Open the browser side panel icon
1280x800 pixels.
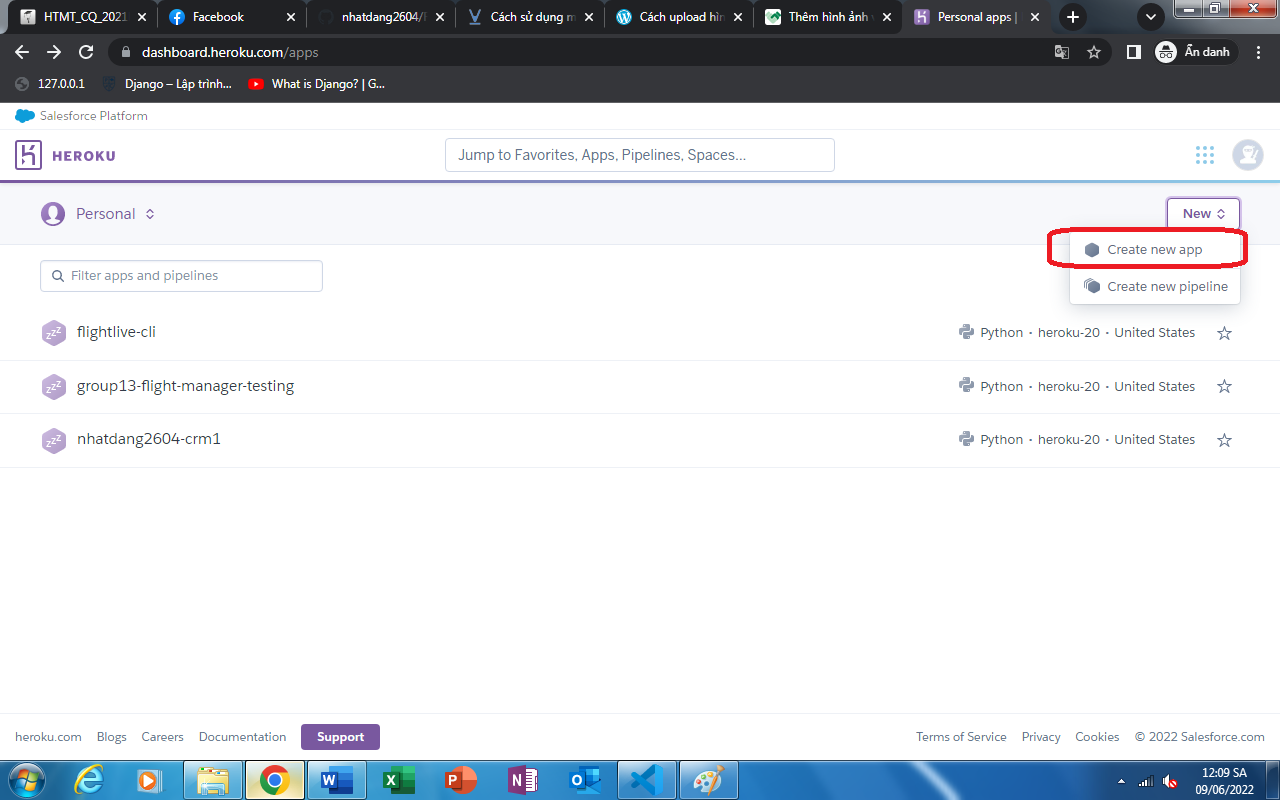(x=1134, y=52)
